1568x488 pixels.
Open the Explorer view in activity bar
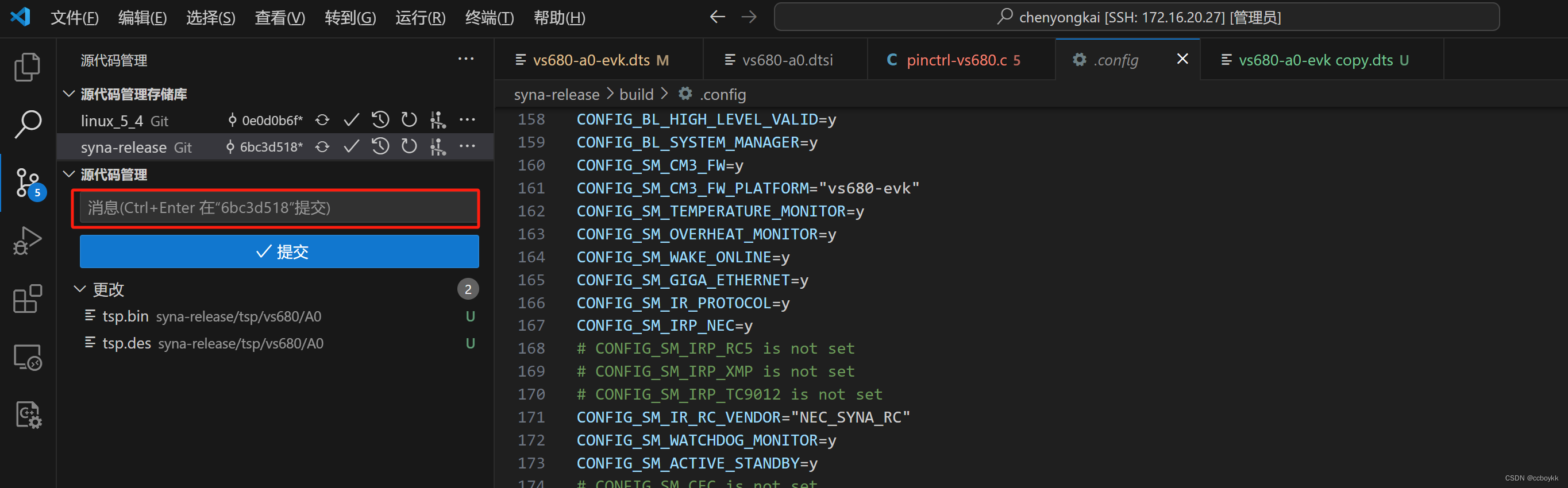tap(28, 67)
